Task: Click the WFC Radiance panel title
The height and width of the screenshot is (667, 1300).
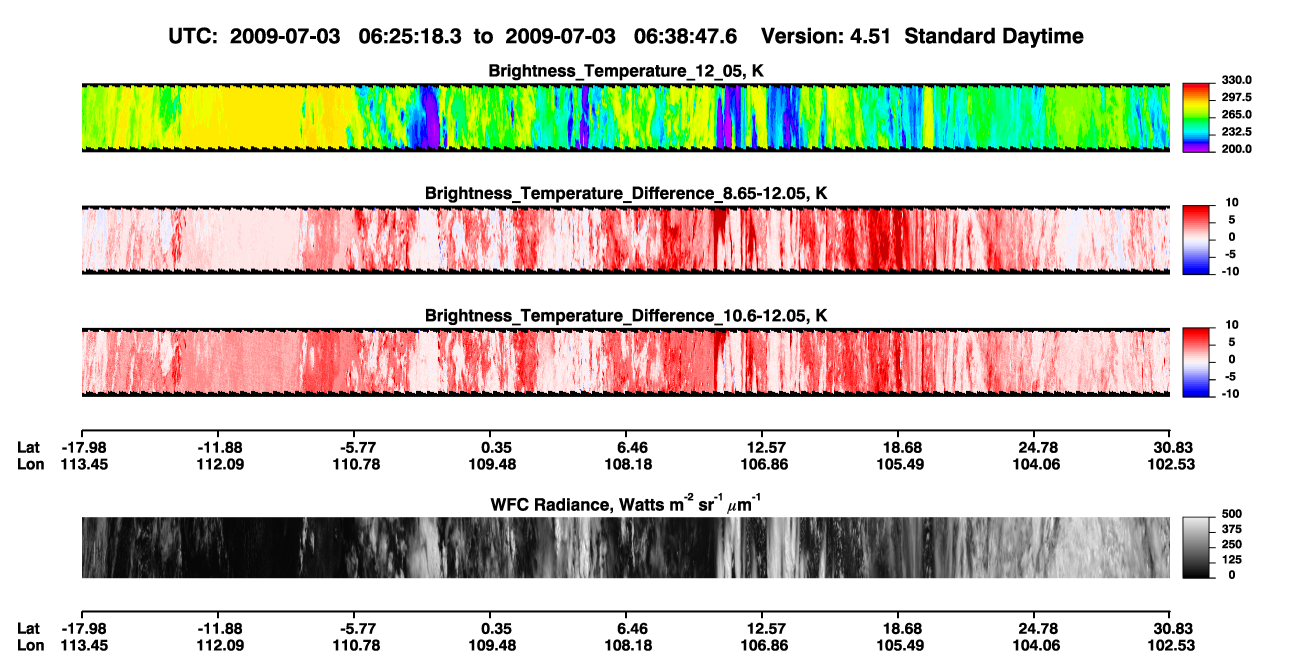Action: coord(626,504)
